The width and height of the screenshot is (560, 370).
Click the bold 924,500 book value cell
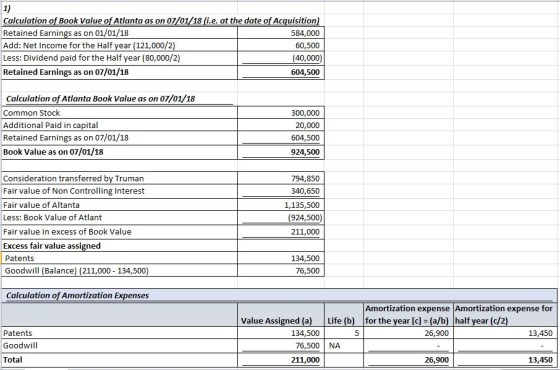281,152
